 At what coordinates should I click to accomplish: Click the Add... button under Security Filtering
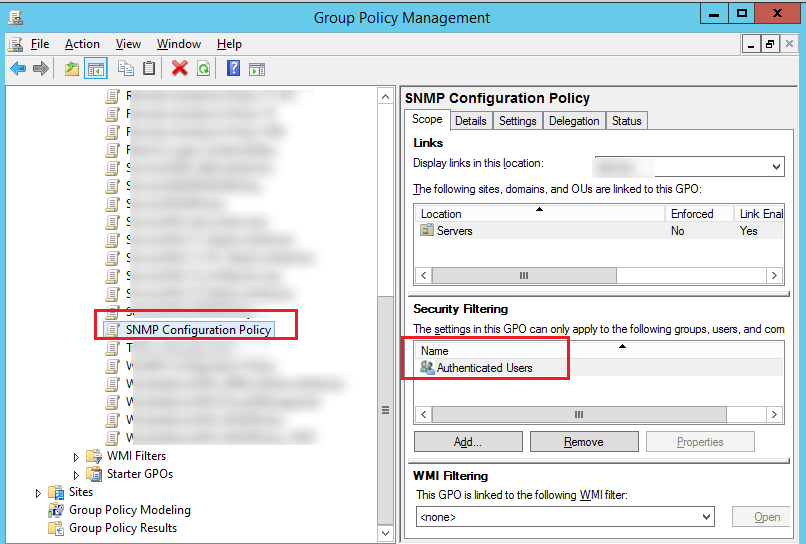tap(467, 442)
